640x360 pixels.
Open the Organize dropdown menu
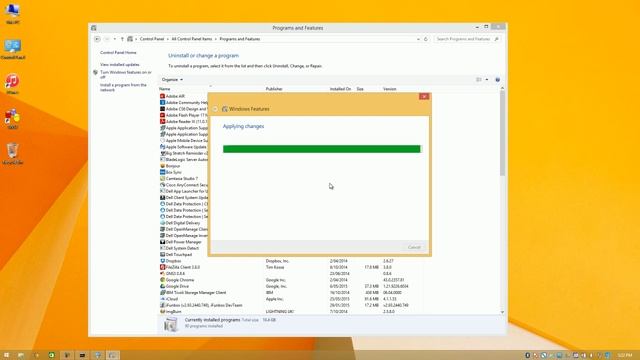(172, 80)
